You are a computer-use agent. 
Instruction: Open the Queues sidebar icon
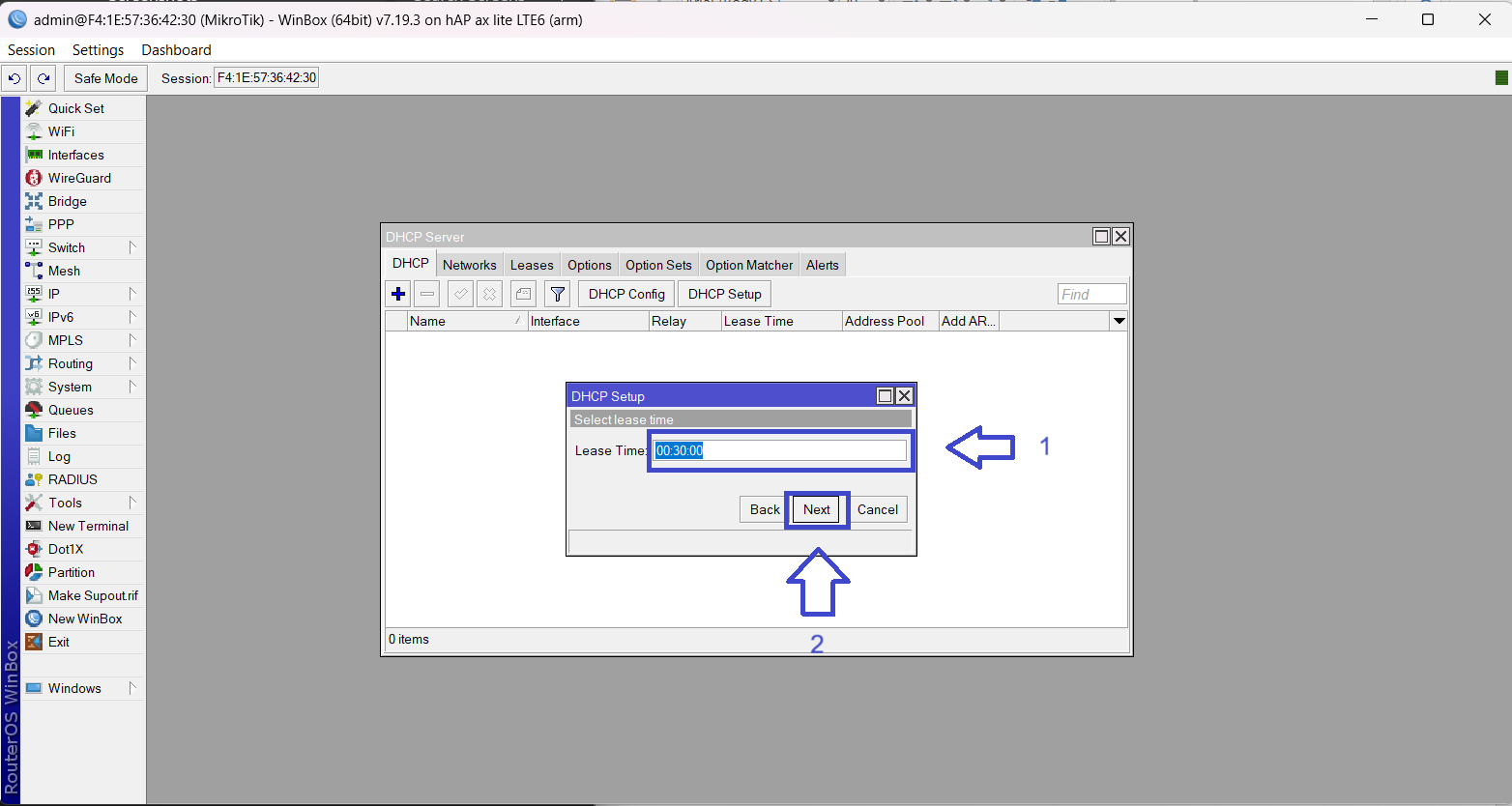(34, 410)
